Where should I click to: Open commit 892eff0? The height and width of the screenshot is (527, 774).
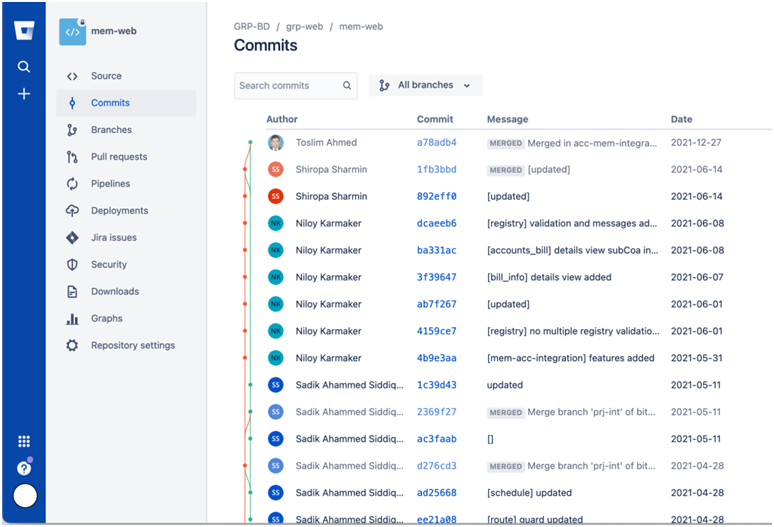436,196
